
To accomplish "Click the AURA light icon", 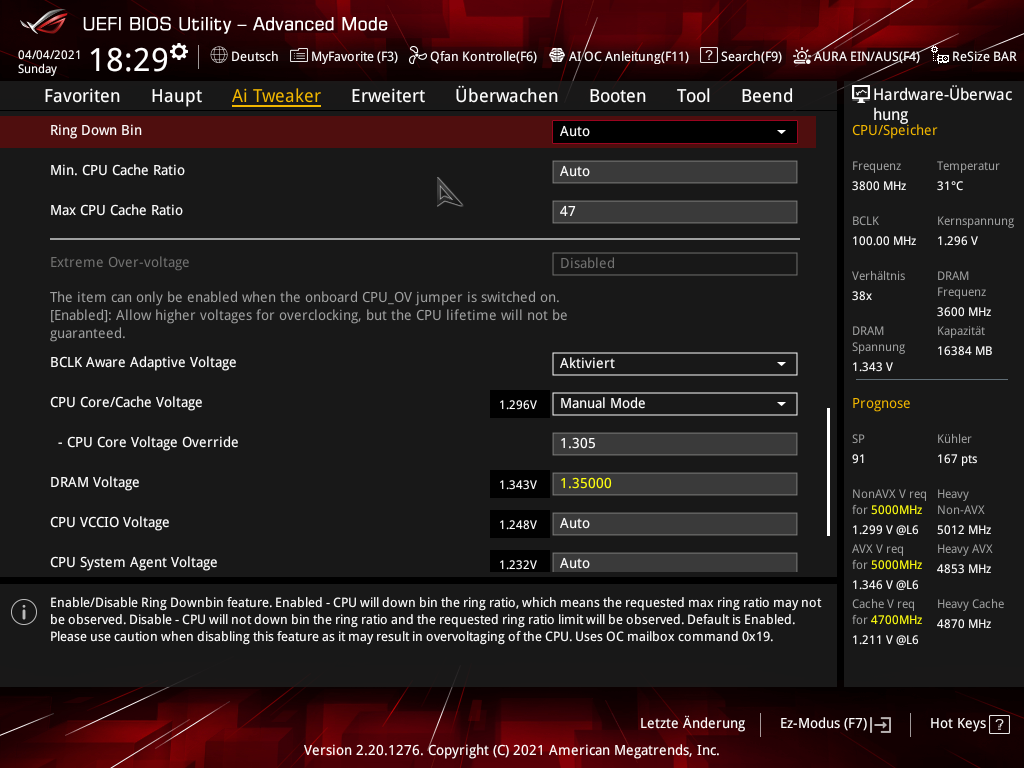I will tap(802, 56).
